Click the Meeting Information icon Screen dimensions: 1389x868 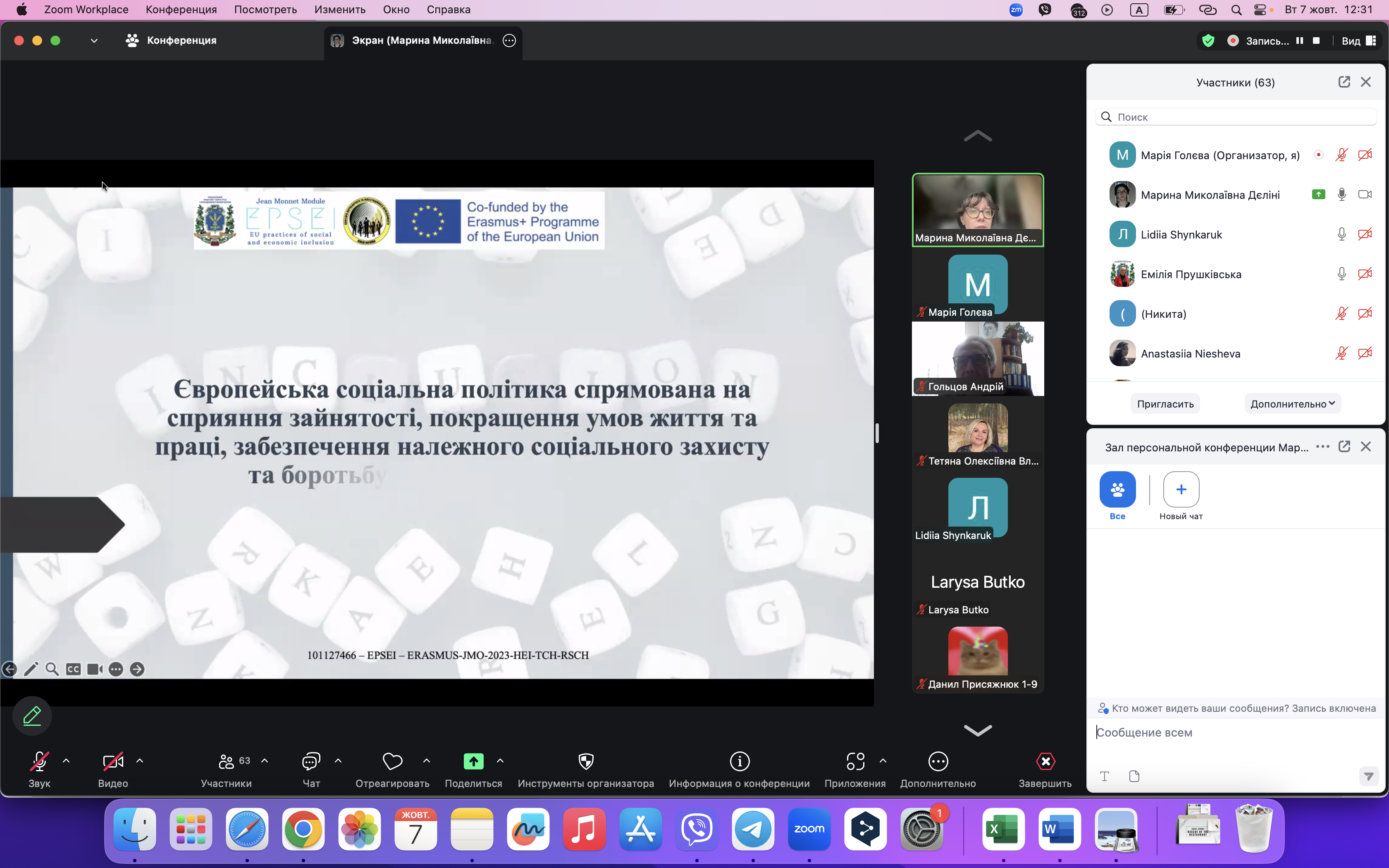739,762
